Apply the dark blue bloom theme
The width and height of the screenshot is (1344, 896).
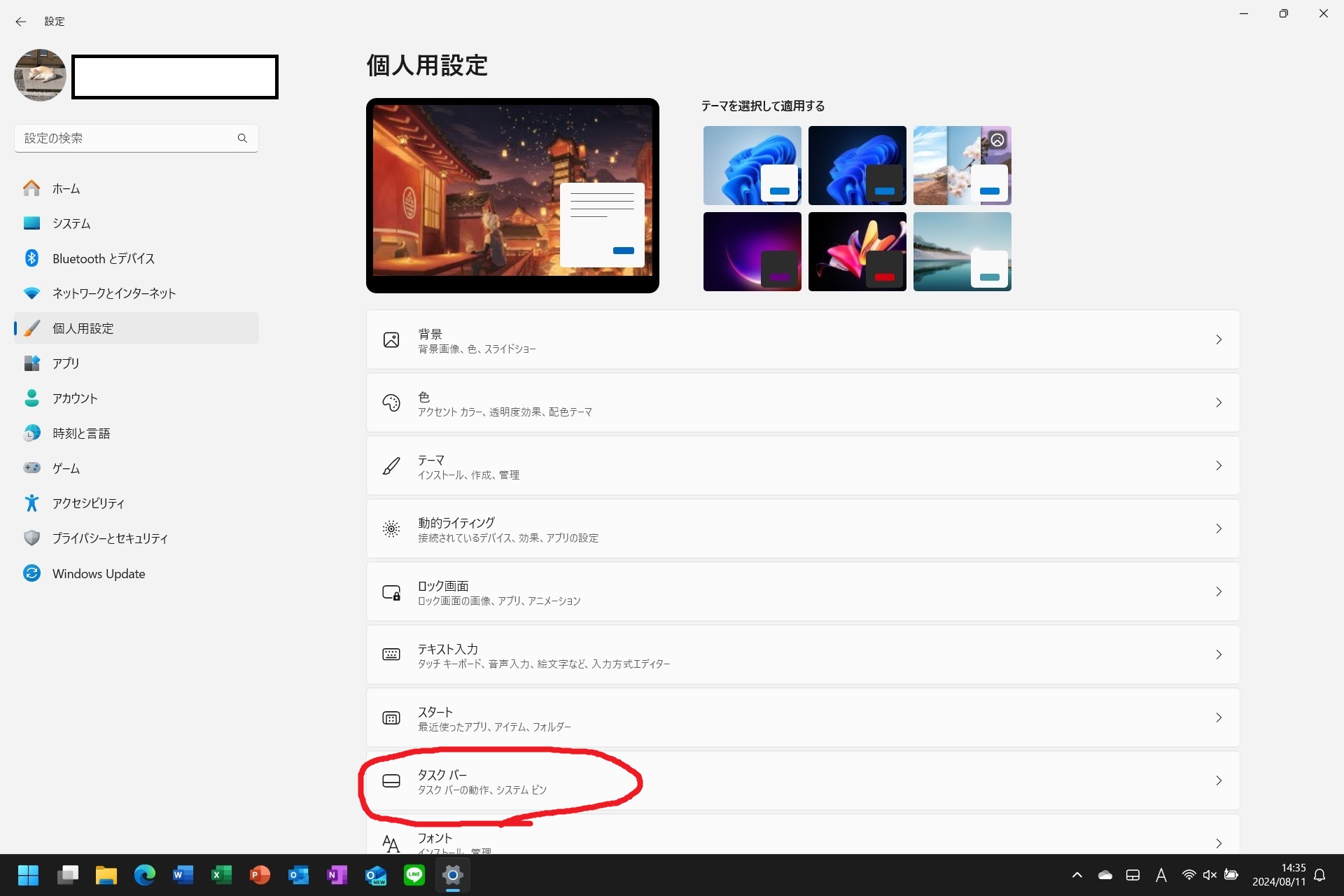pos(857,165)
